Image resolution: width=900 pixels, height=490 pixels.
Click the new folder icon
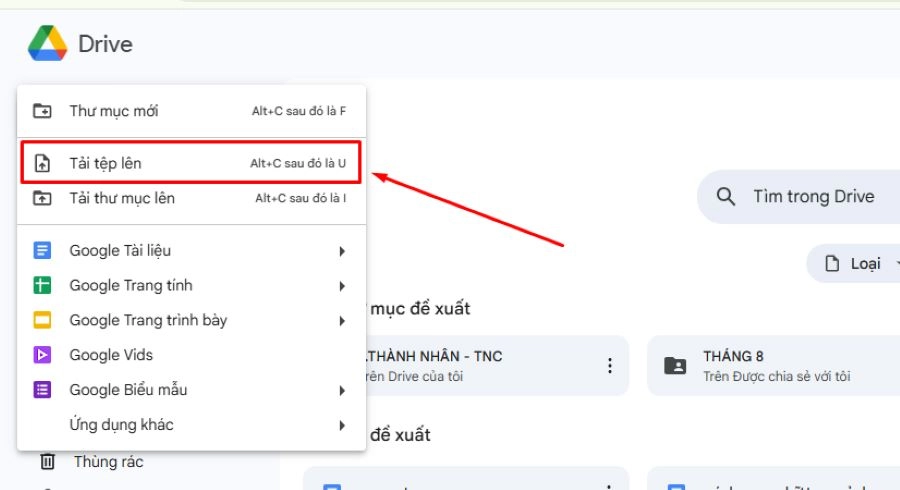click(42, 111)
